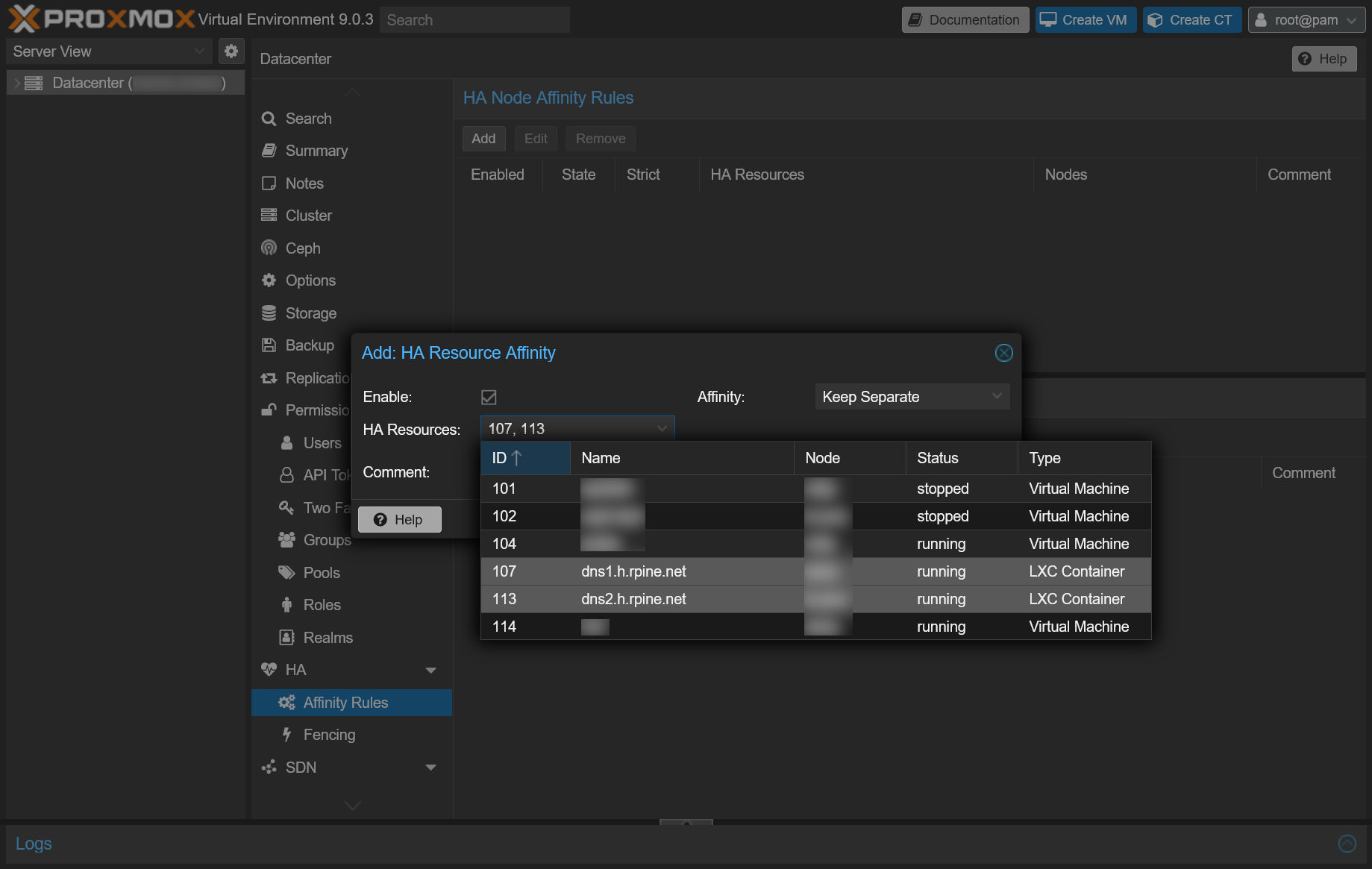Click the Documentation button
The width and height of the screenshot is (1372, 869).
965,20
